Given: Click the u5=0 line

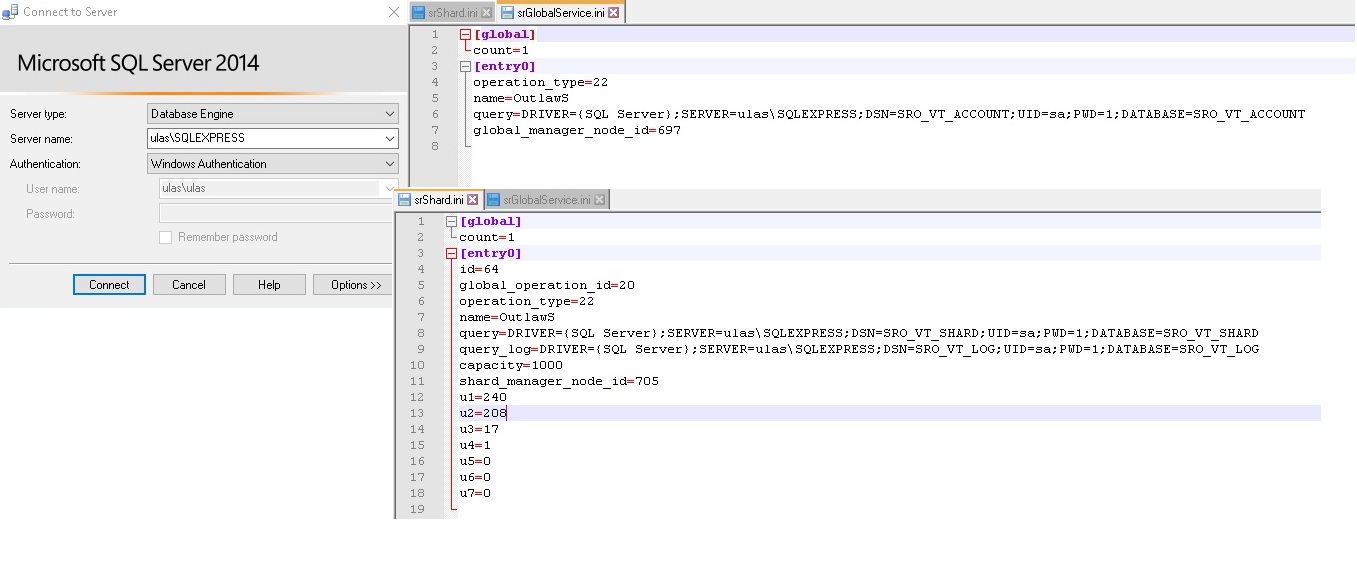Looking at the screenshot, I should tap(475, 461).
